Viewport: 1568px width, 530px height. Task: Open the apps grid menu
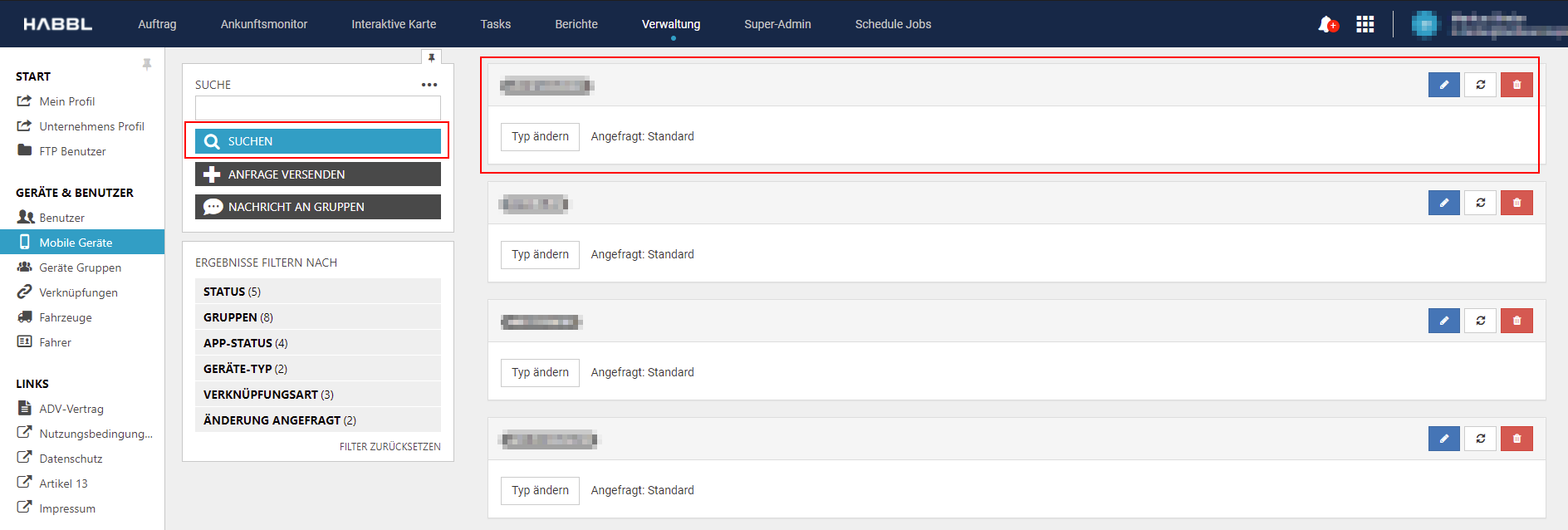1365,24
